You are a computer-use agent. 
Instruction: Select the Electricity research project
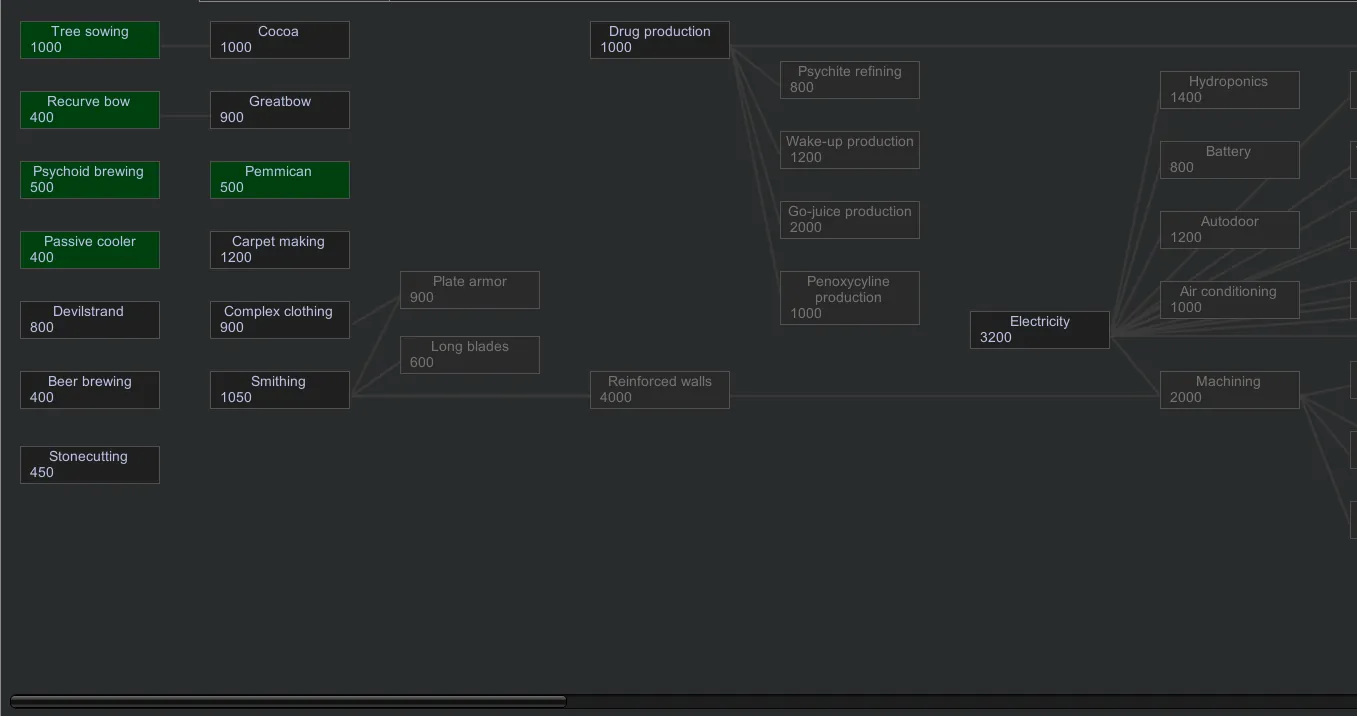tap(1040, 330)
